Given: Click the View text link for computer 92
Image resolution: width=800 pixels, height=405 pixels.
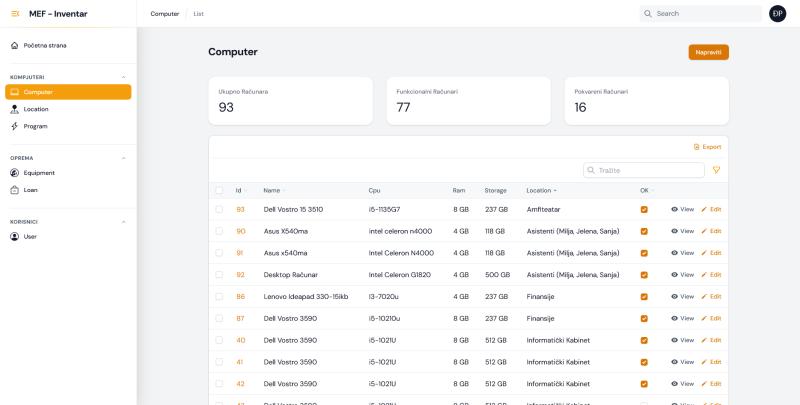Looking at the screenshot, I should pyautogui.click(x=687, y=274).
